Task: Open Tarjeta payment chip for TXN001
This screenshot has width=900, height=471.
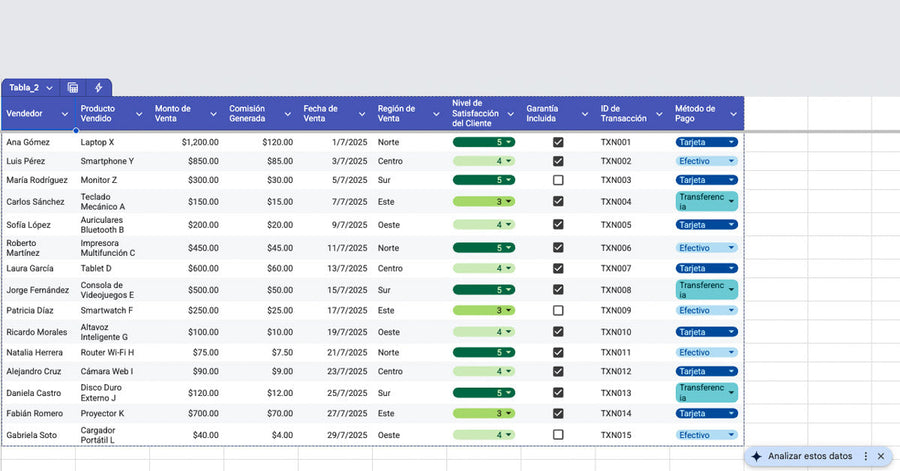Action: 707,142
